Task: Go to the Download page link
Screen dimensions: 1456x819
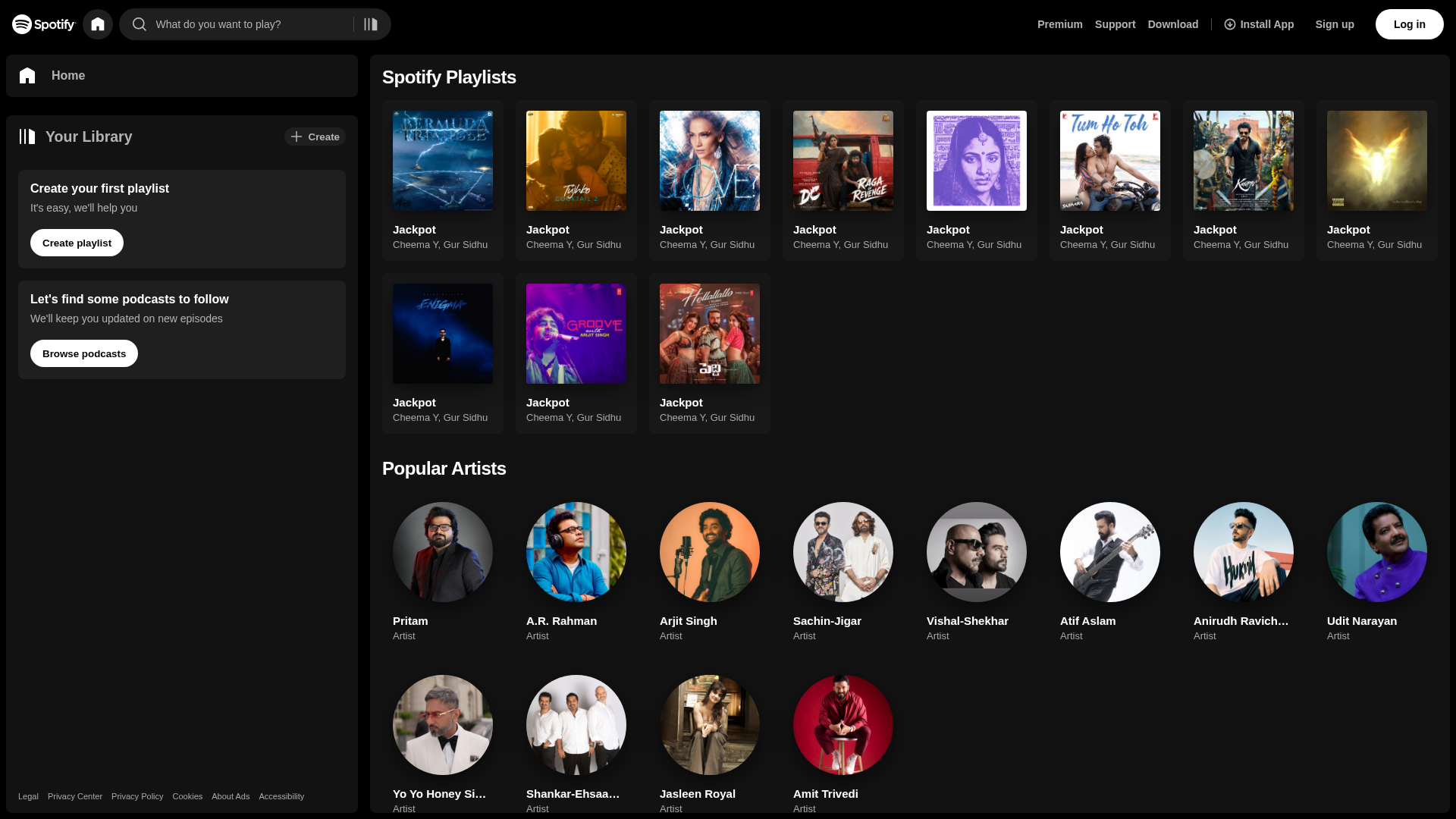Action: pos(1173,24)
